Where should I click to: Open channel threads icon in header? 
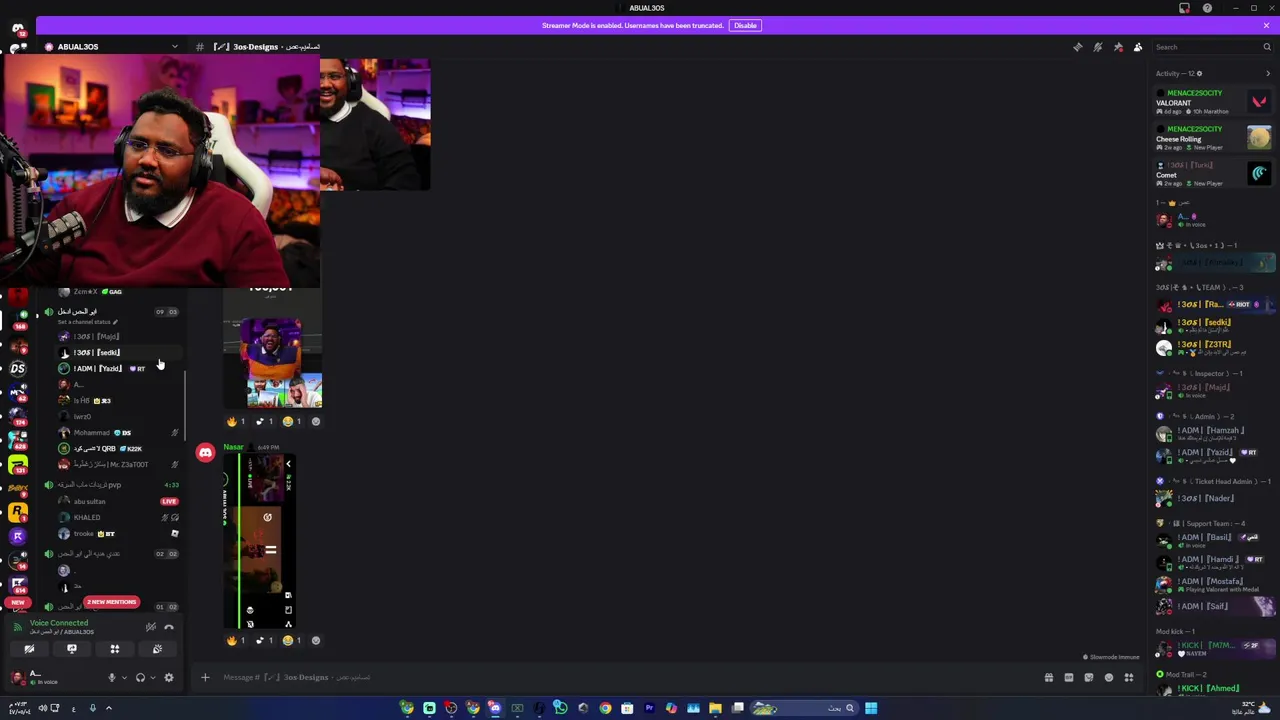point(1077,47)
